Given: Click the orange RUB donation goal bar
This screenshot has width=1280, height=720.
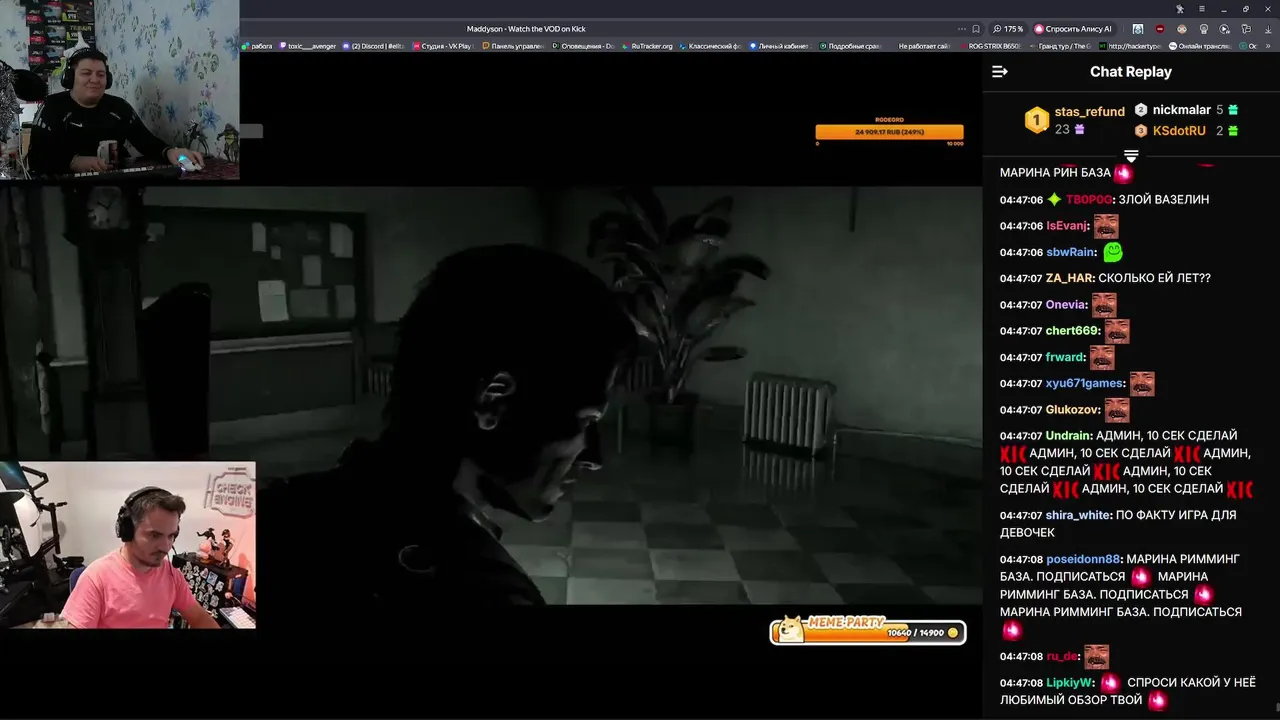Looking at the screenshot, I should [x=889, y=132].
